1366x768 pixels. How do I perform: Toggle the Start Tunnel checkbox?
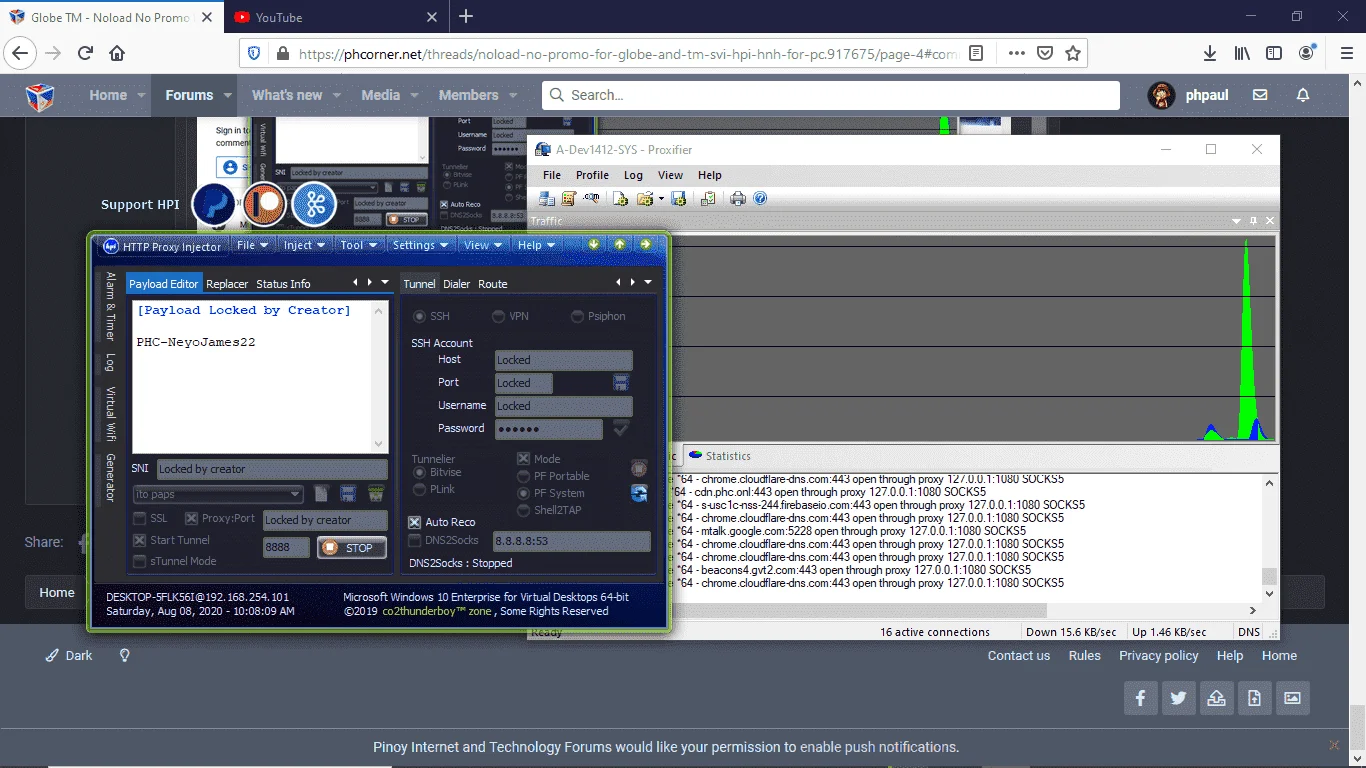139,540
